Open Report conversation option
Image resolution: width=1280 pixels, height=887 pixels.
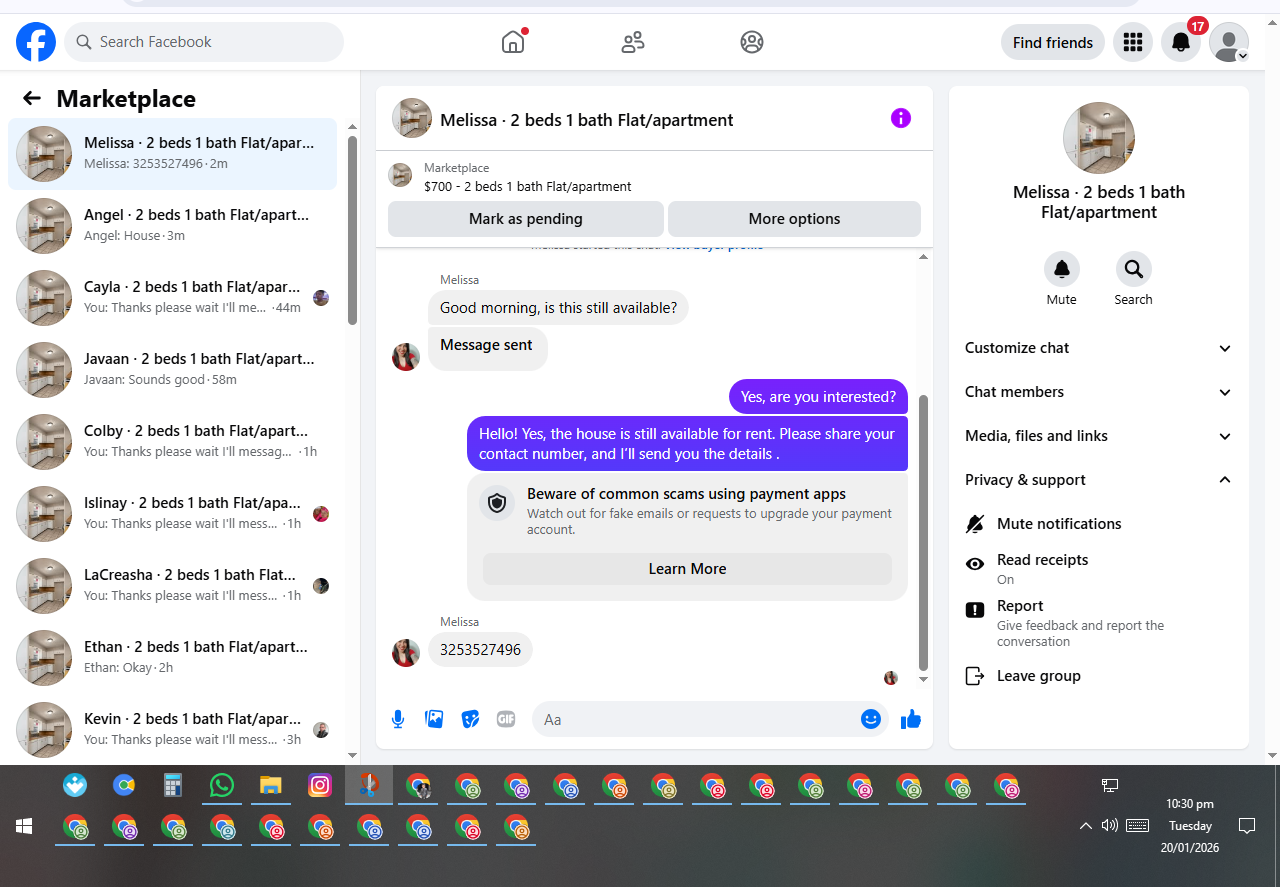1099,623
